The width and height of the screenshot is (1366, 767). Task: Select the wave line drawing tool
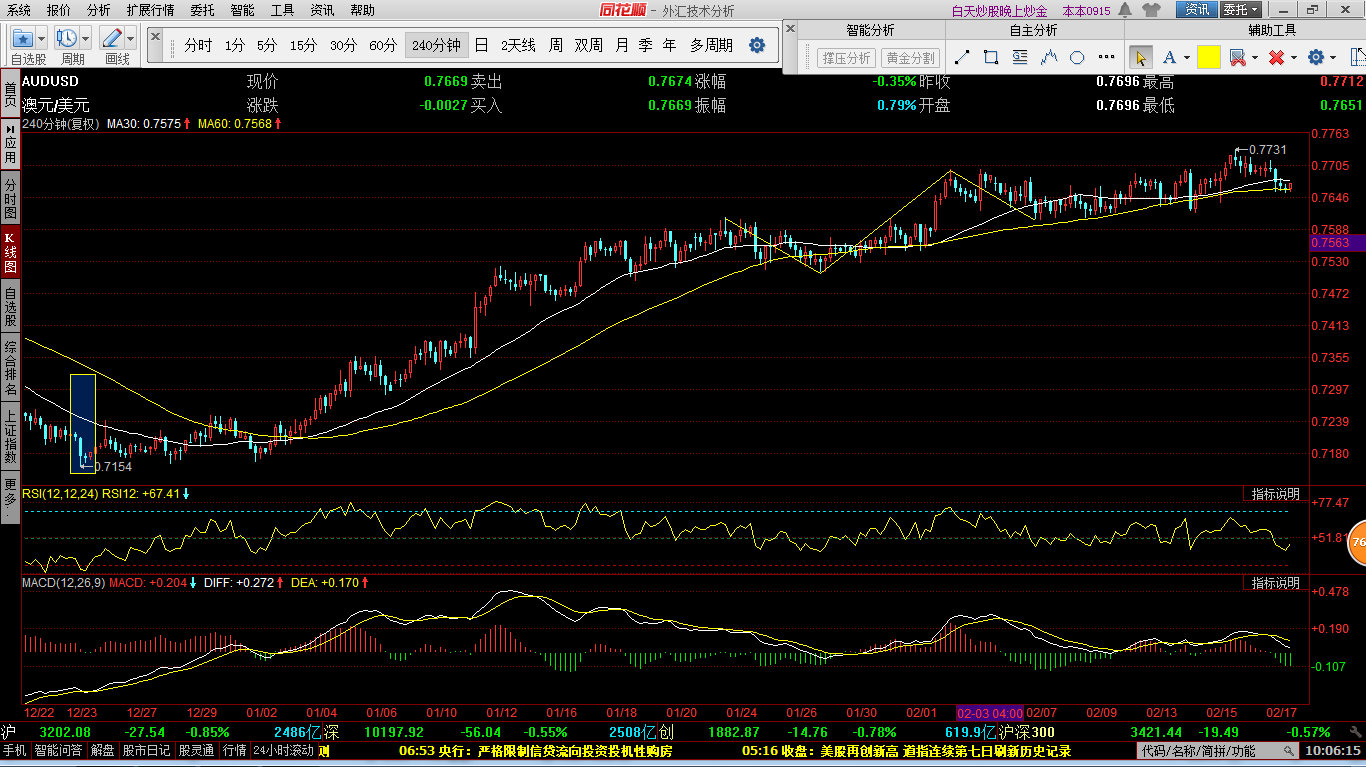click(x=1049, y=58)
